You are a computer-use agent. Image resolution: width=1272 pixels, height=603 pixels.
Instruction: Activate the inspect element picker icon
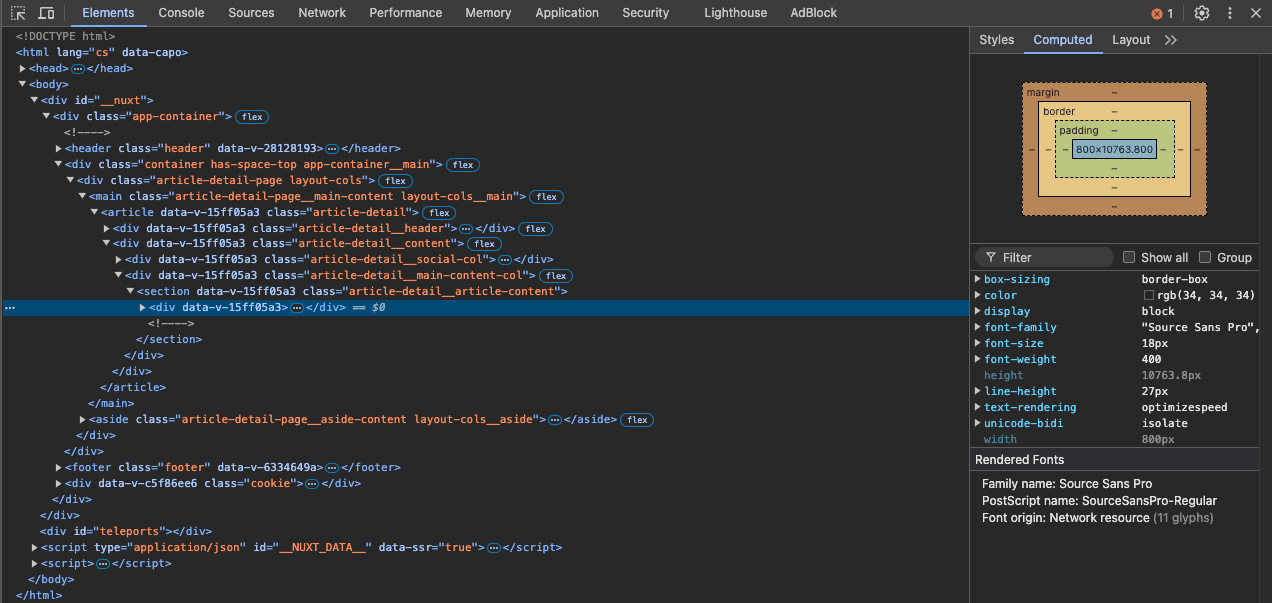tap(18, 13)
